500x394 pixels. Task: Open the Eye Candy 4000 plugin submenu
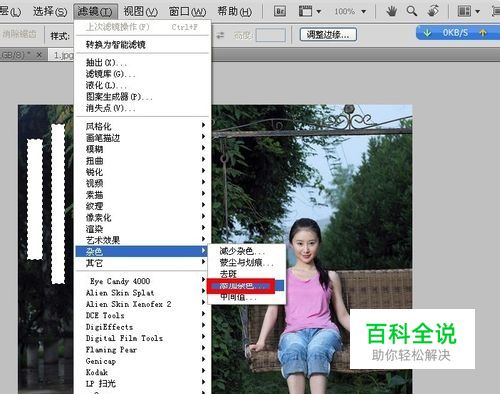click(143, 281)
